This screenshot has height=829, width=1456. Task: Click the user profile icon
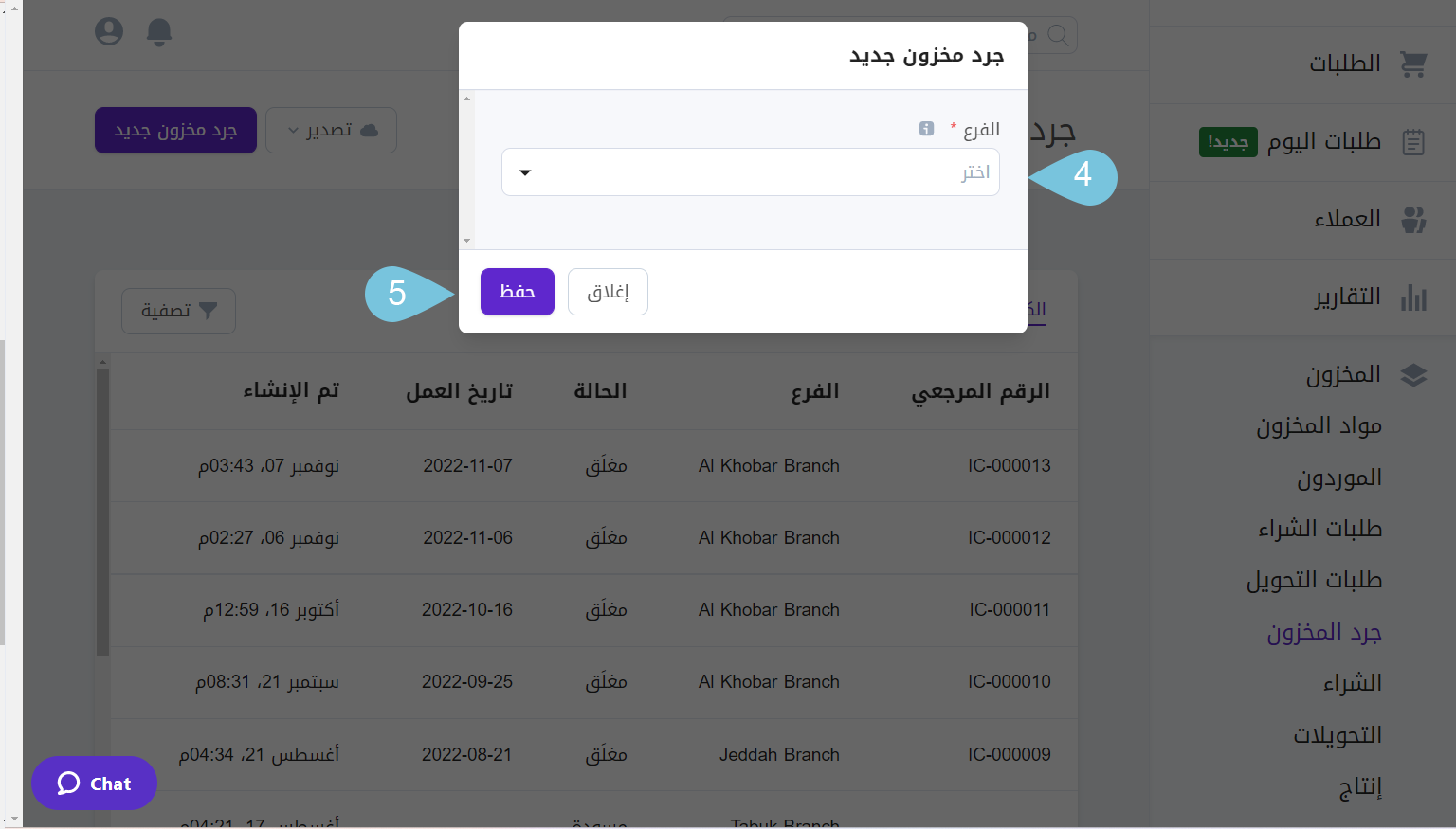[x=109, y=31]
